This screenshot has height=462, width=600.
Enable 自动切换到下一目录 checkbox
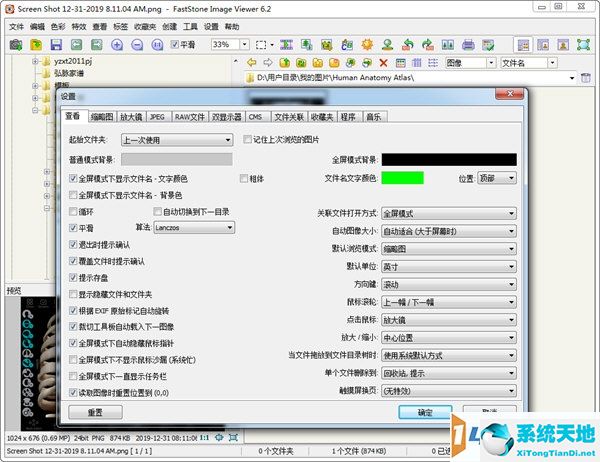[157, 211]
